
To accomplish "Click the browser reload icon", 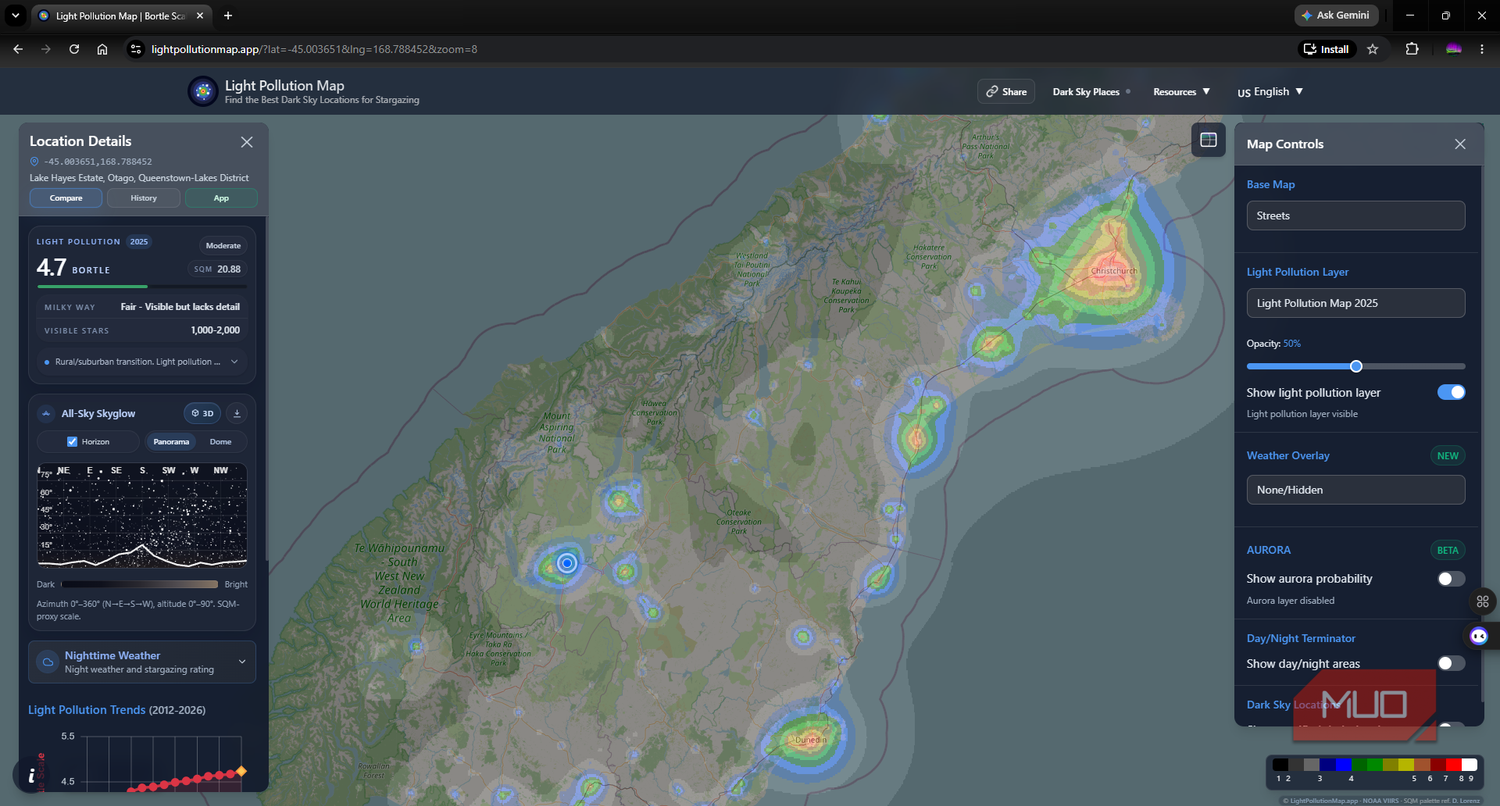I will tap(74, 49).
